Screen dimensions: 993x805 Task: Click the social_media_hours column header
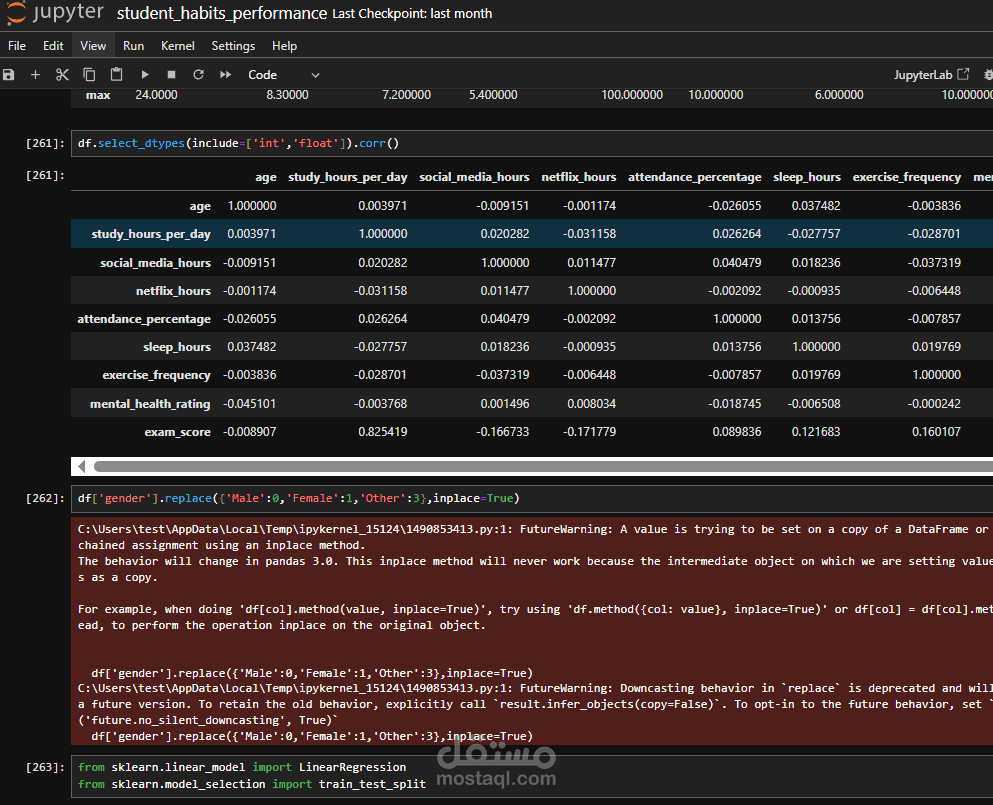point(474,177)
